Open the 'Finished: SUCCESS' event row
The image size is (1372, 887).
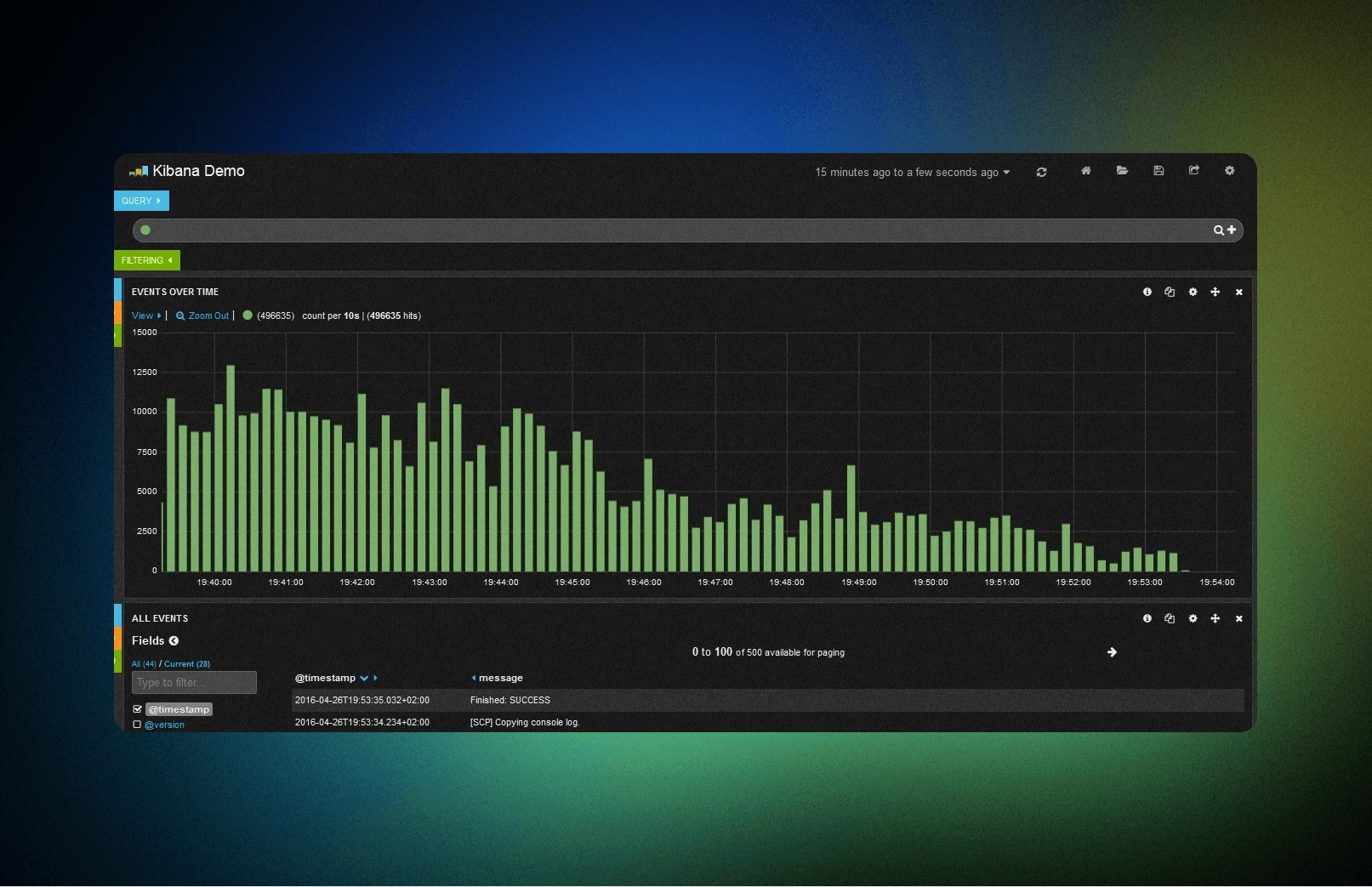click(x=767, y=700)
